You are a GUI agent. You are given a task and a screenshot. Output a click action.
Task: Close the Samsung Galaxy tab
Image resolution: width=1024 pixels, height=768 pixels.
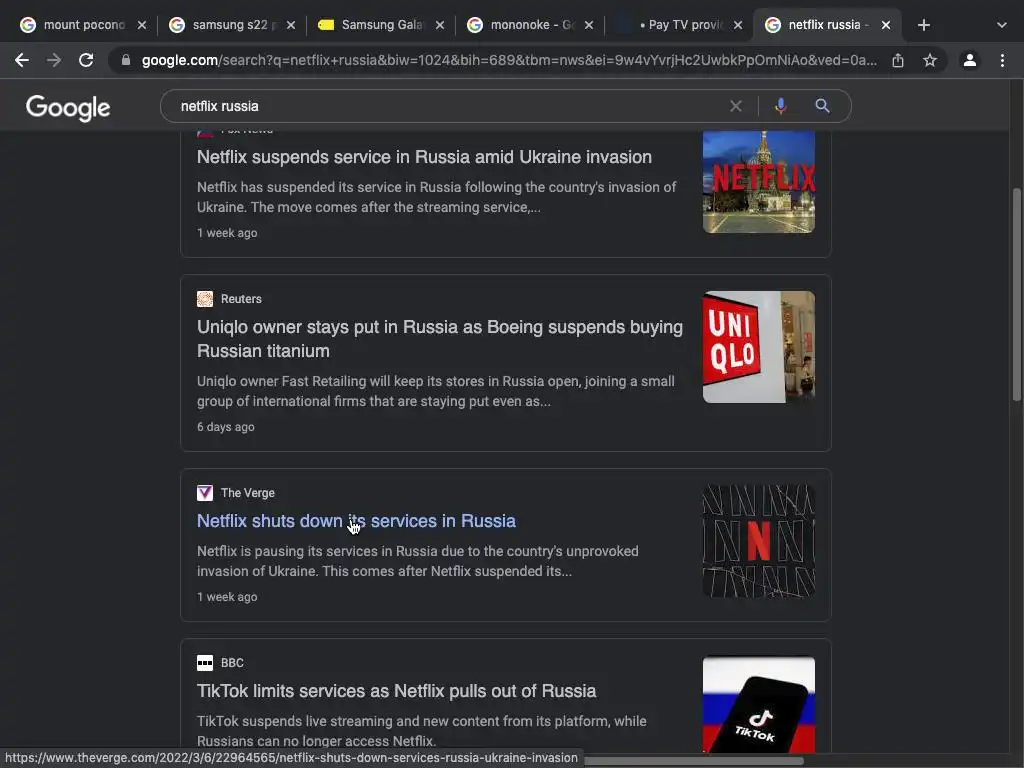440,25
